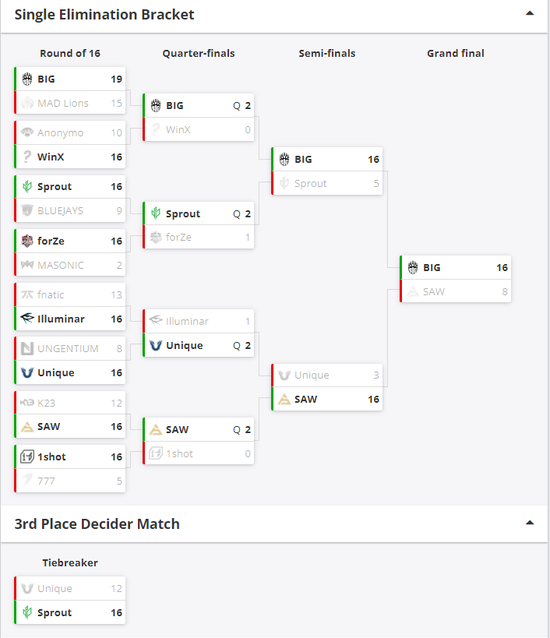The width and height of the screenshot is (550, 638).
Task: Click the forZe logo in Round of 16
Action: point(27,241)
